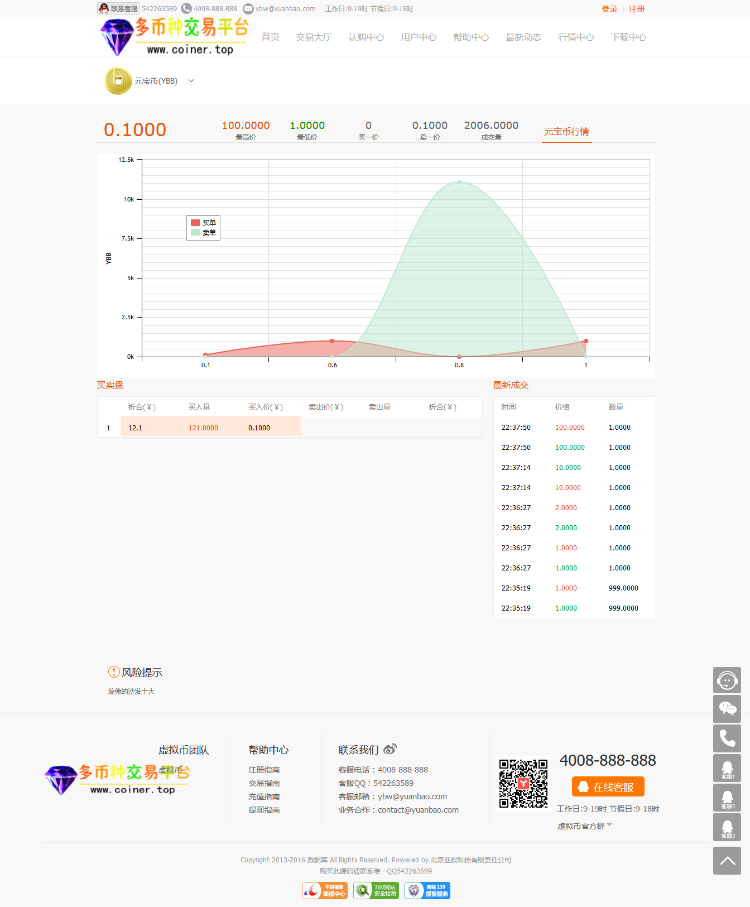Click the 买卖盘 section heading
Viewport: 750px width, 907px height.
pyautogui.click(x=110, y=385)
